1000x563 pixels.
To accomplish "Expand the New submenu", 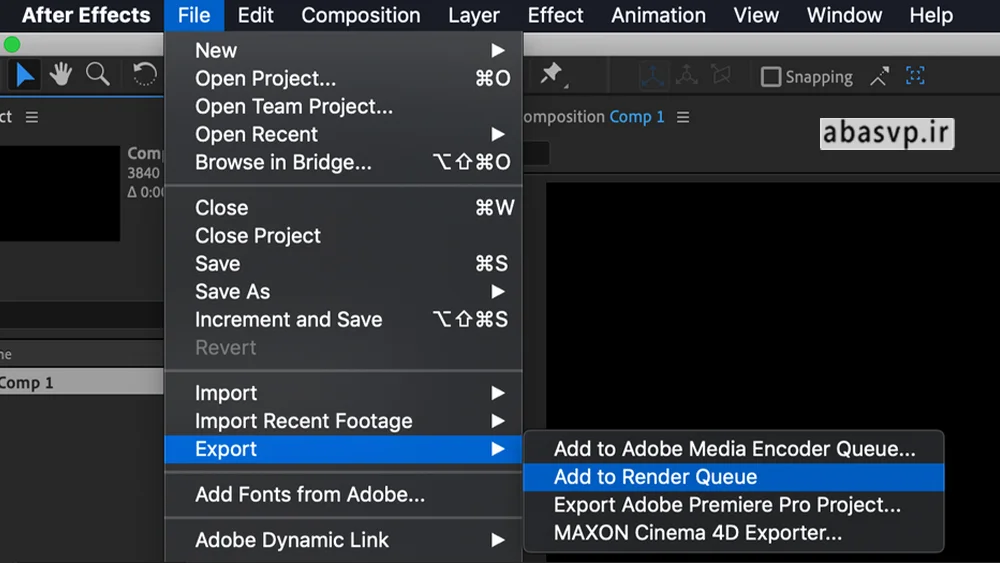I will 344,50.
